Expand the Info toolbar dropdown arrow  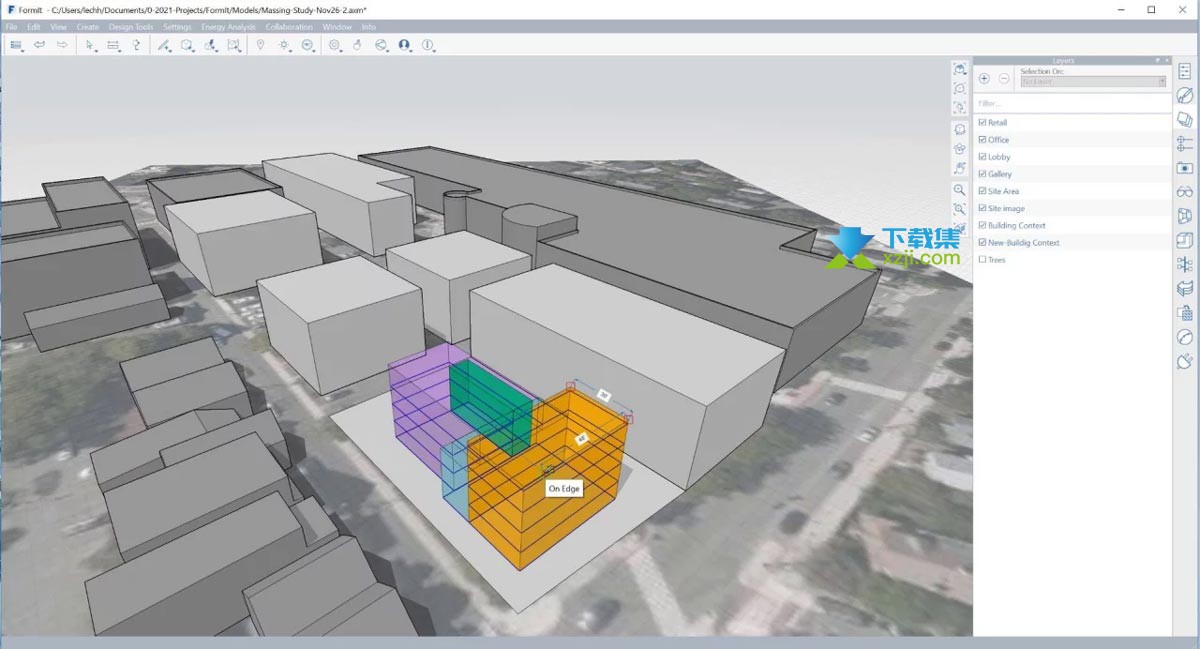pyautogui.click(x=434, y=49)
